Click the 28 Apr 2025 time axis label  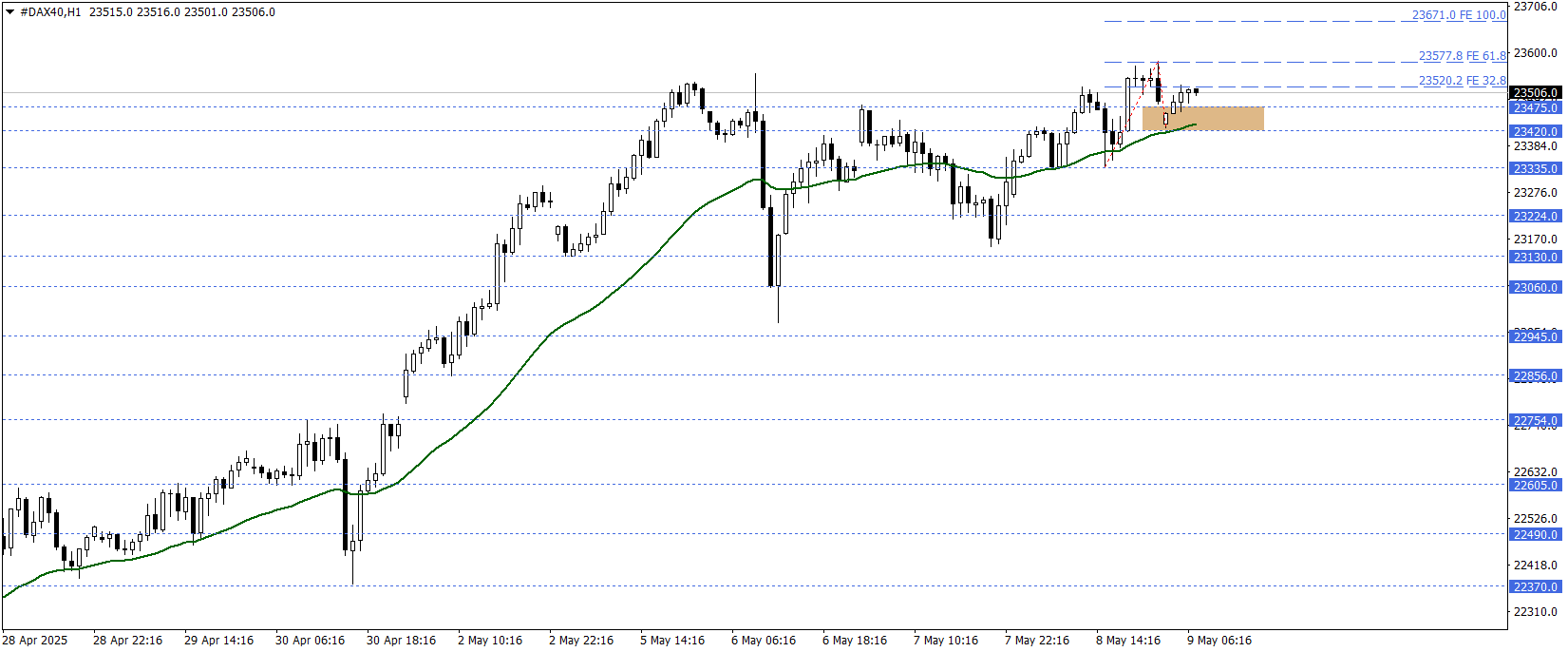35,641
